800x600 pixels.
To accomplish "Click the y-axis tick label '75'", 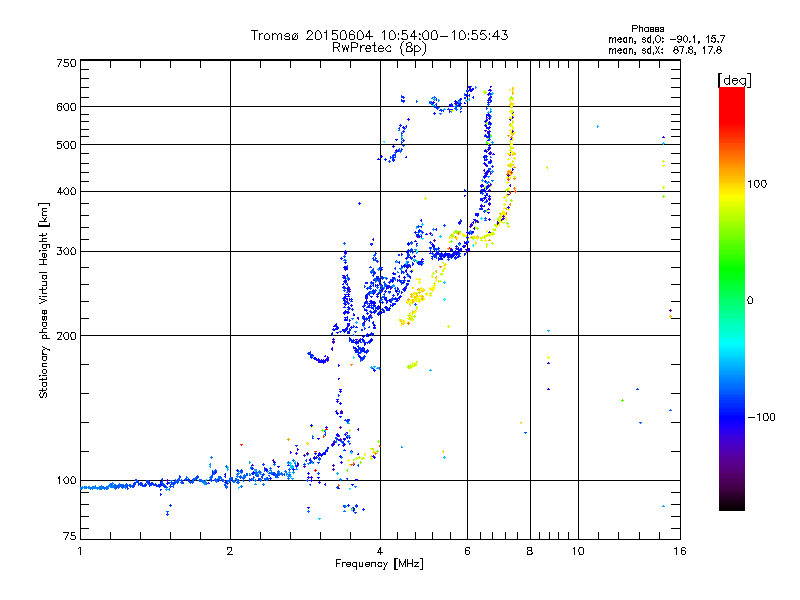I will 70,536.
